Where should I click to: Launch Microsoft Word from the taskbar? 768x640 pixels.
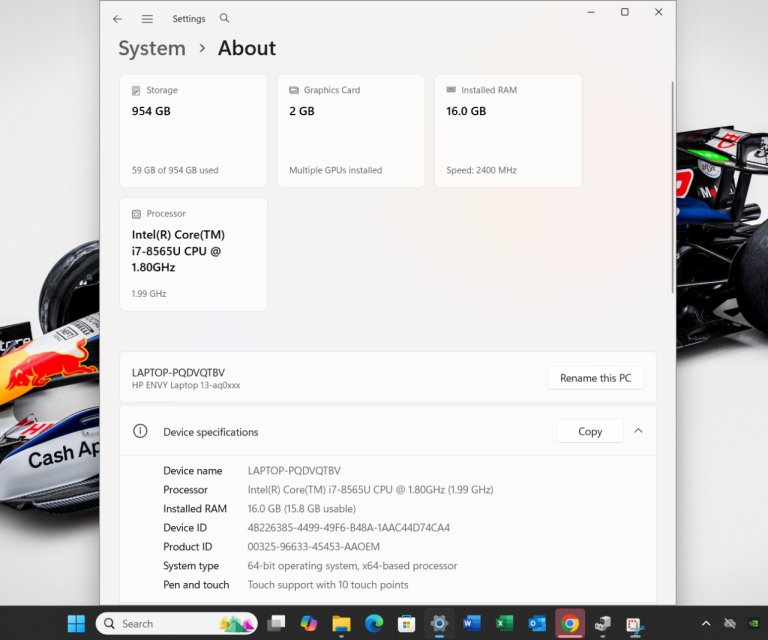(x=472, y=623)
